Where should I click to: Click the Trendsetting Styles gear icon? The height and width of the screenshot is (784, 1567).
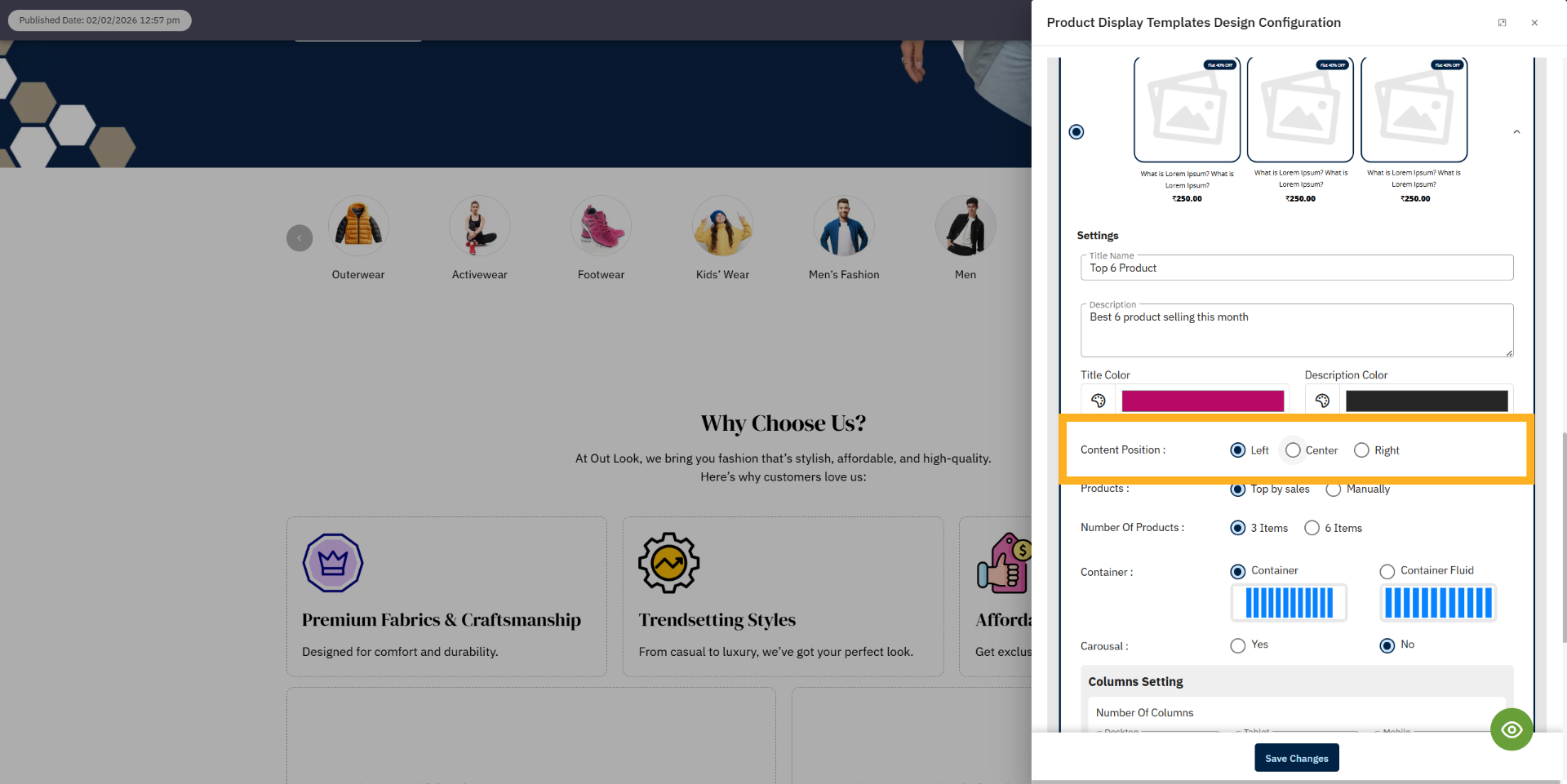pyautogui.click(x=668, y=562)
